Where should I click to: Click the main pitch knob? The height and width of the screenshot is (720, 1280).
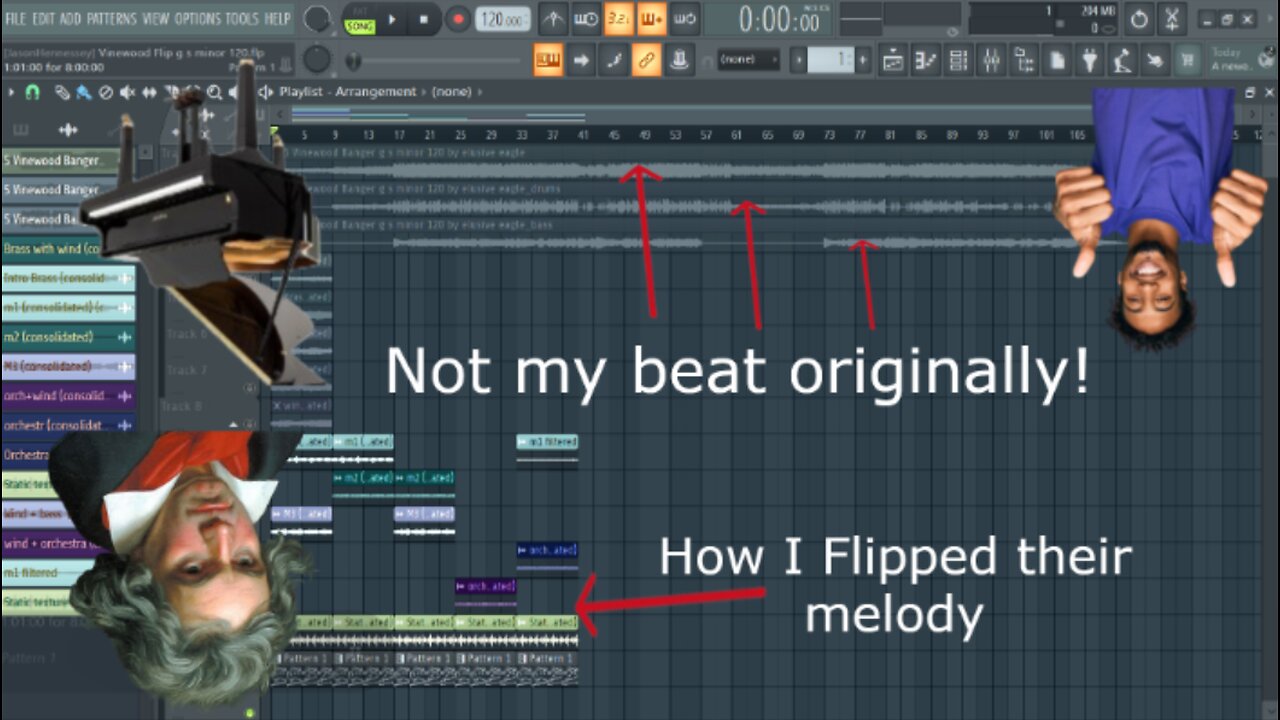[x=317, y=59]
